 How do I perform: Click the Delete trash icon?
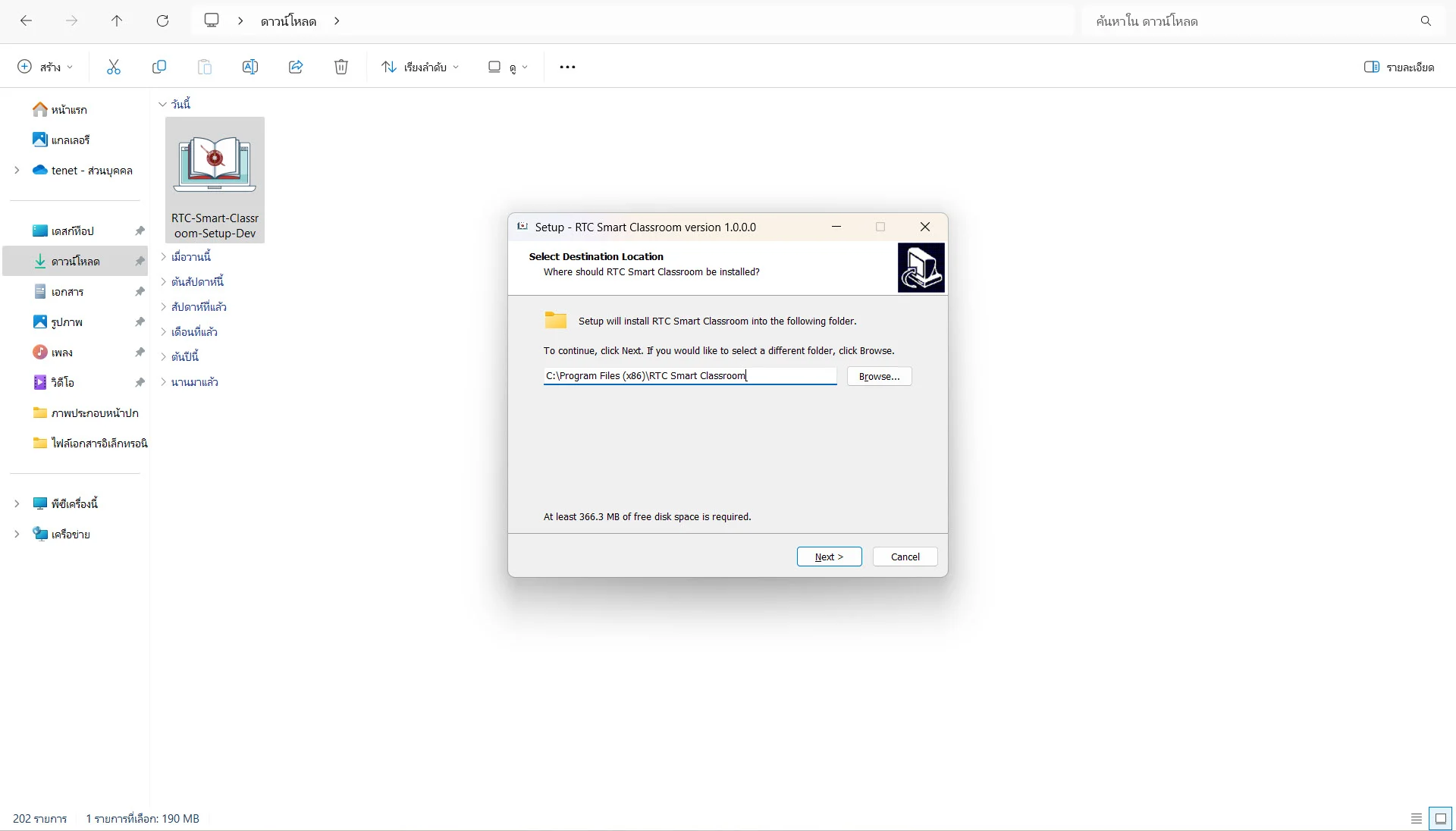pos(341,67)
